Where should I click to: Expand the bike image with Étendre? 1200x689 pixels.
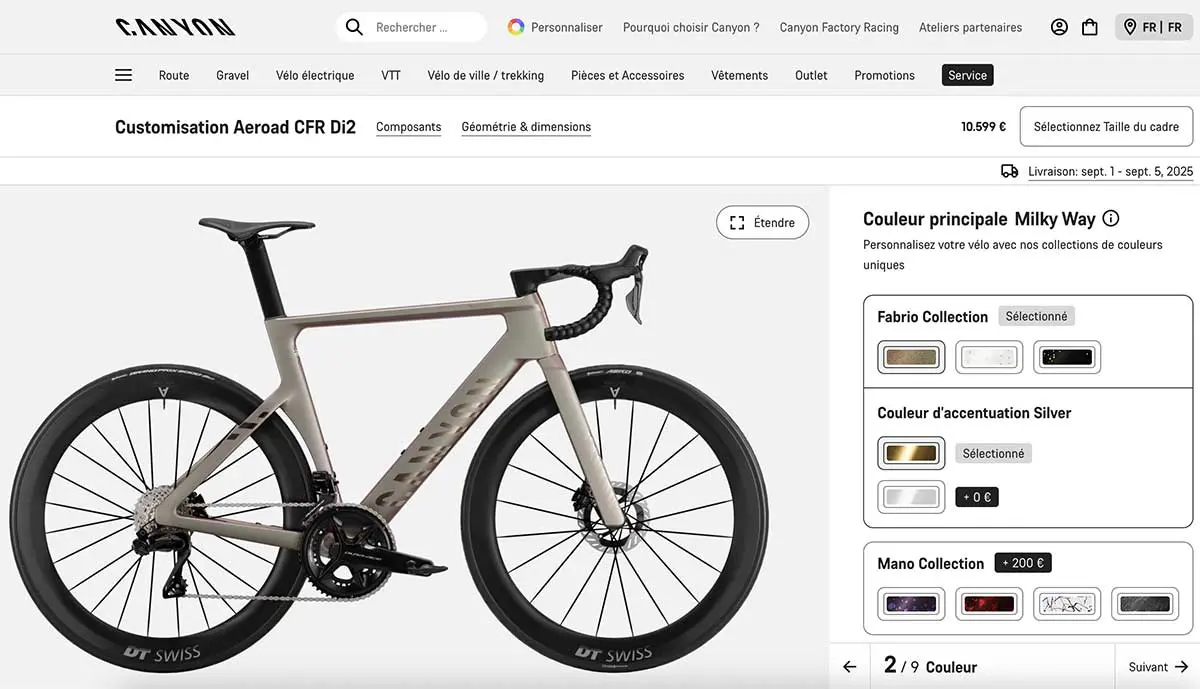[x=762, y=222]
